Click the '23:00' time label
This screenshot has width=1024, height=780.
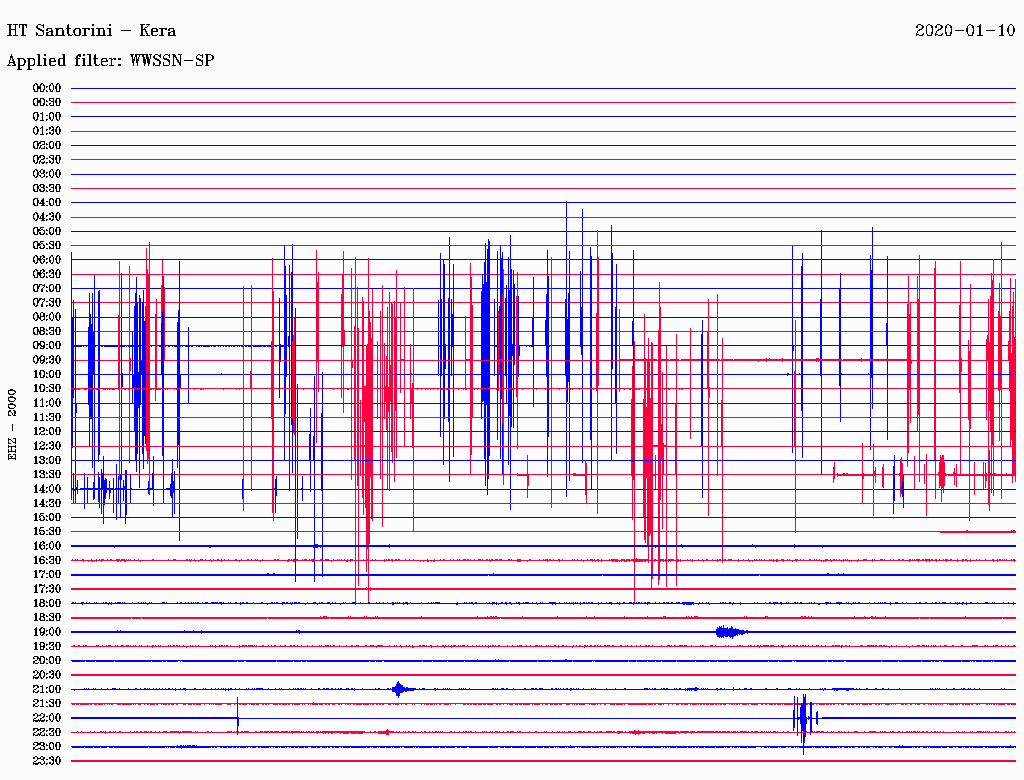(47, 747)
